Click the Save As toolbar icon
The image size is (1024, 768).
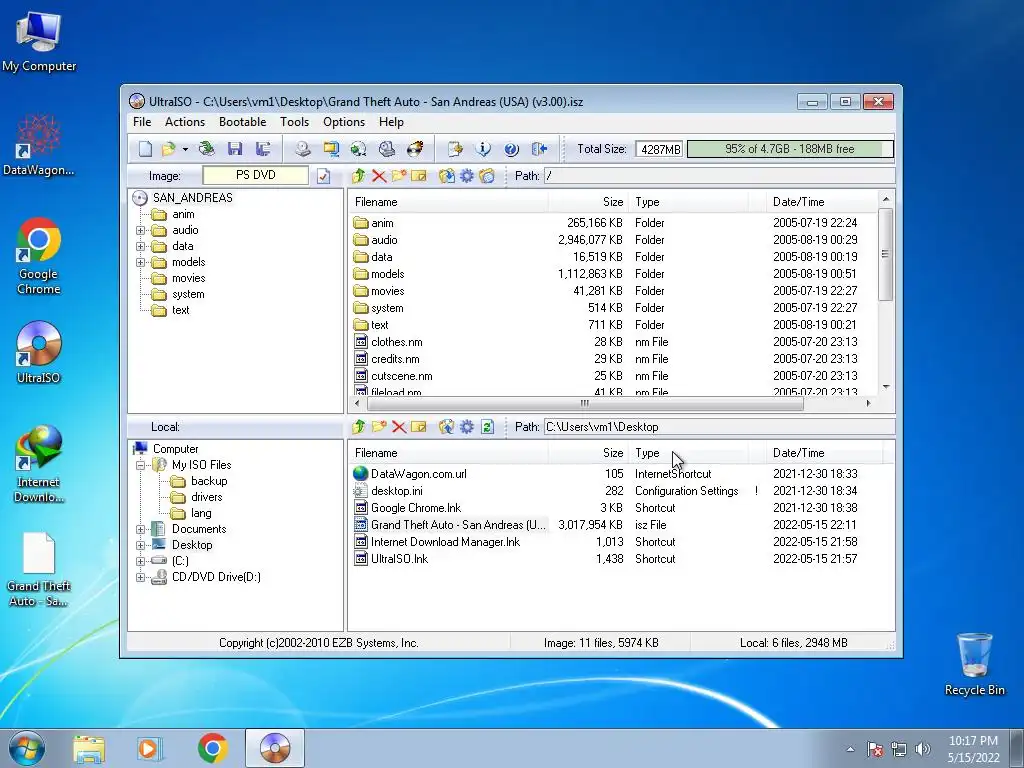tap(263, 149)
